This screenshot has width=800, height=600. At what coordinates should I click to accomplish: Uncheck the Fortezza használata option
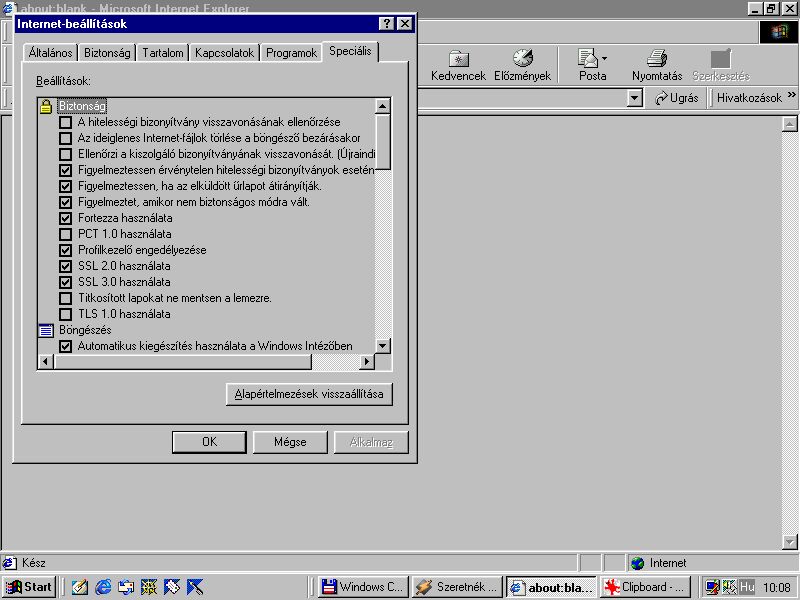coord(66,218)
